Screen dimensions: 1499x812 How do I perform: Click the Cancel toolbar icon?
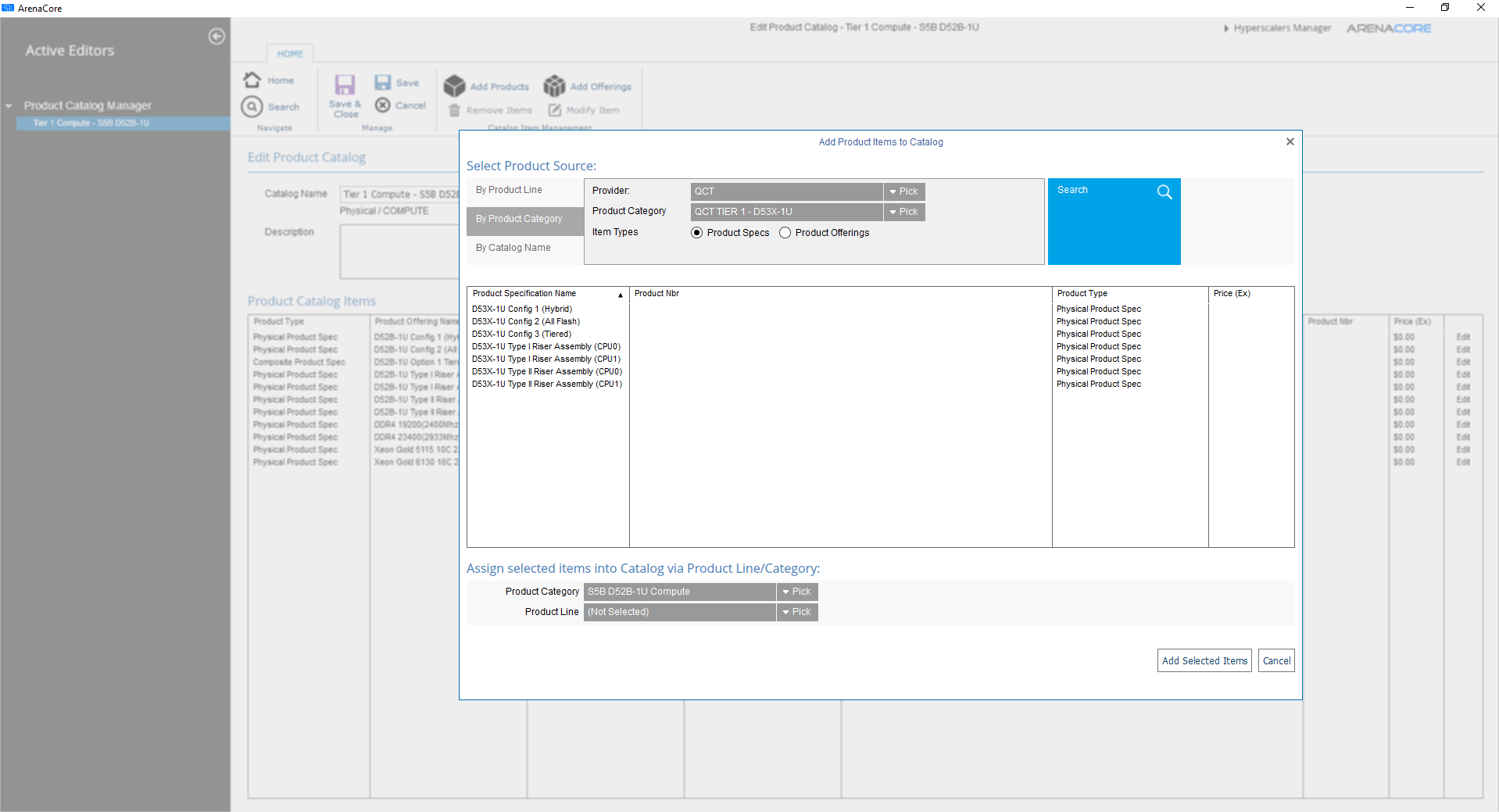tap(382, 105)
